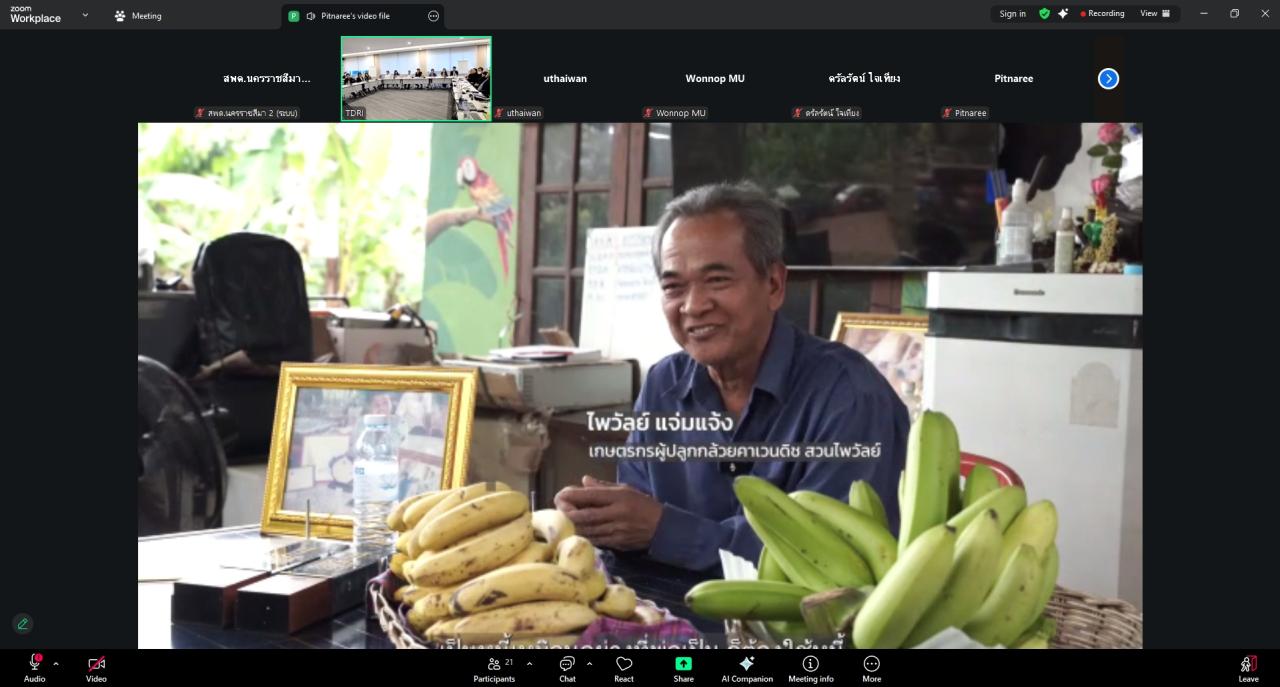Click the Sign in button
The image size is (1280, 687).
1012,13
